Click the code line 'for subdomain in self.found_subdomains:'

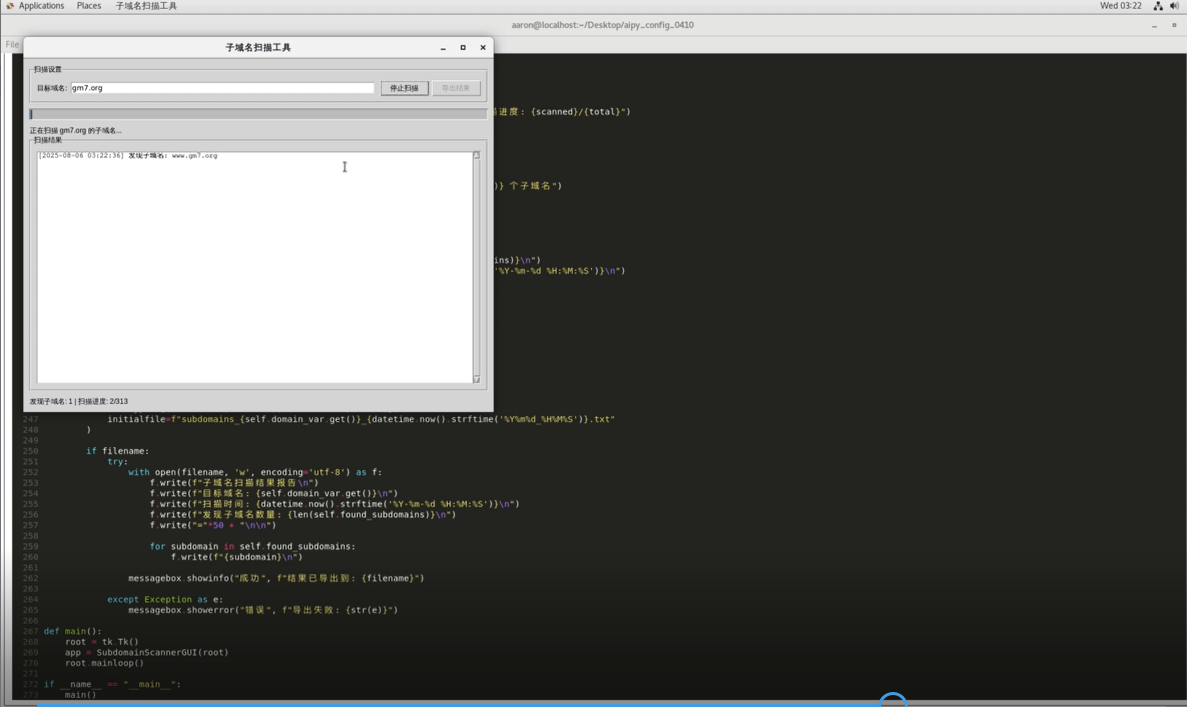(252, 547)
